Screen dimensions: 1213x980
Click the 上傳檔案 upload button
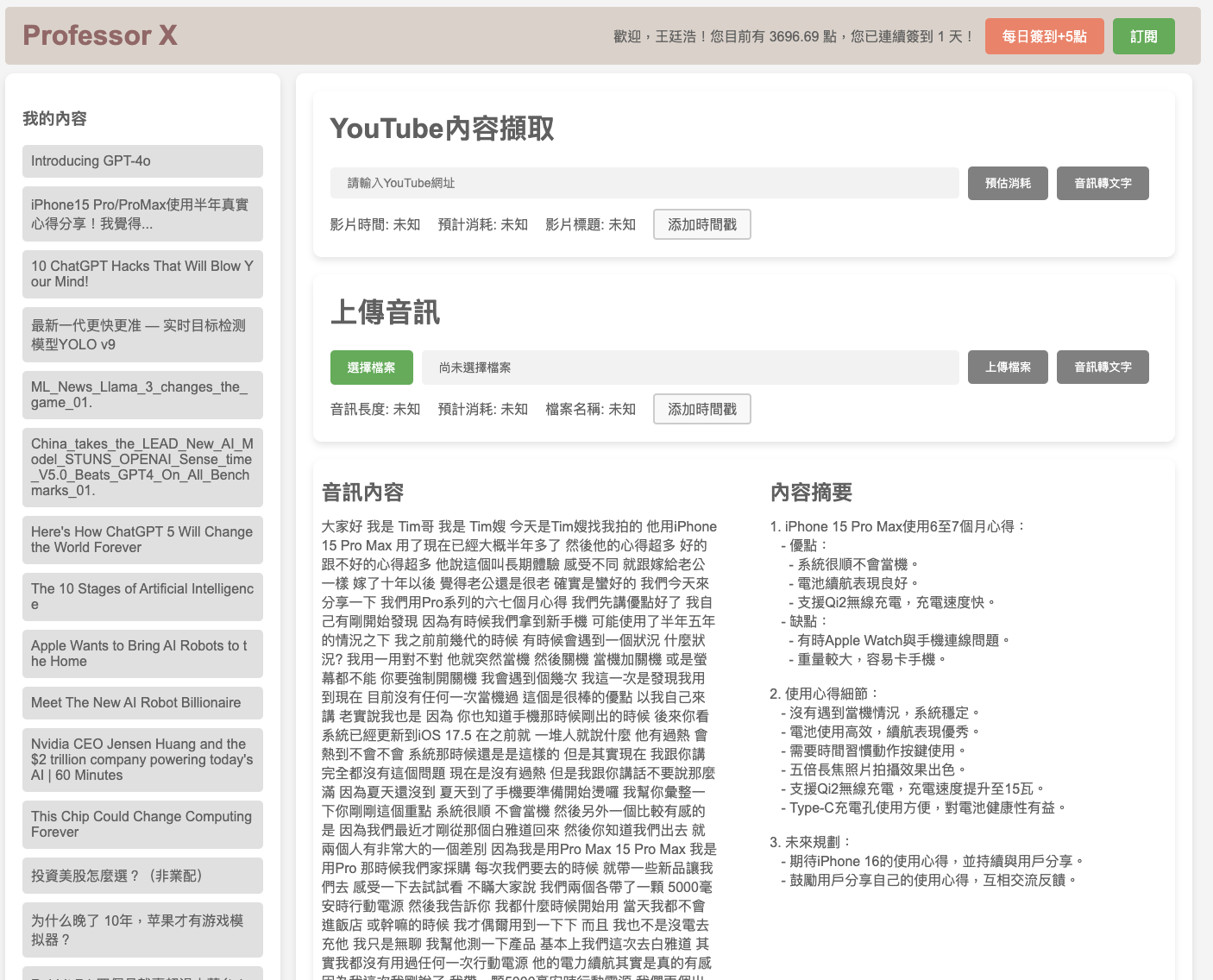pyautogui.click(x=1008, y=367)
